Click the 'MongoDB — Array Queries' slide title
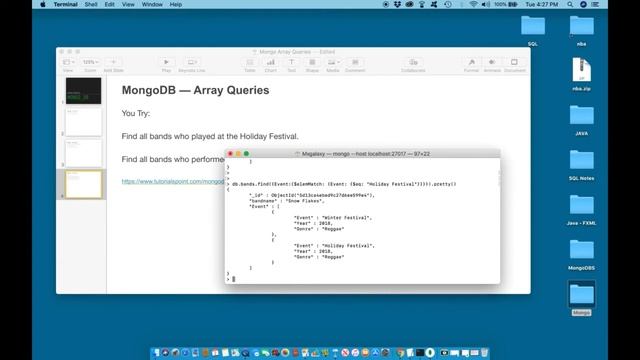This screenshot has height=360, width=640. tap(196, 90)
